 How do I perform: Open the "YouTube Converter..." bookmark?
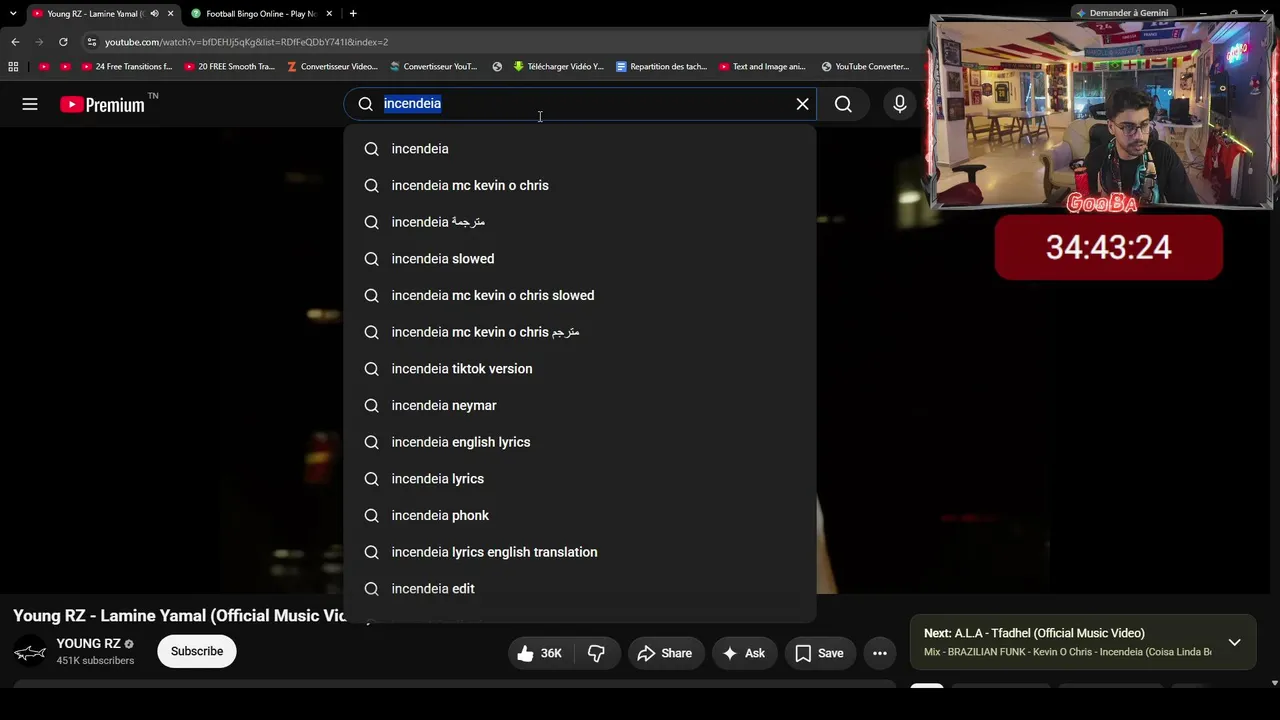pyautogui.click(x=865, y=67)
